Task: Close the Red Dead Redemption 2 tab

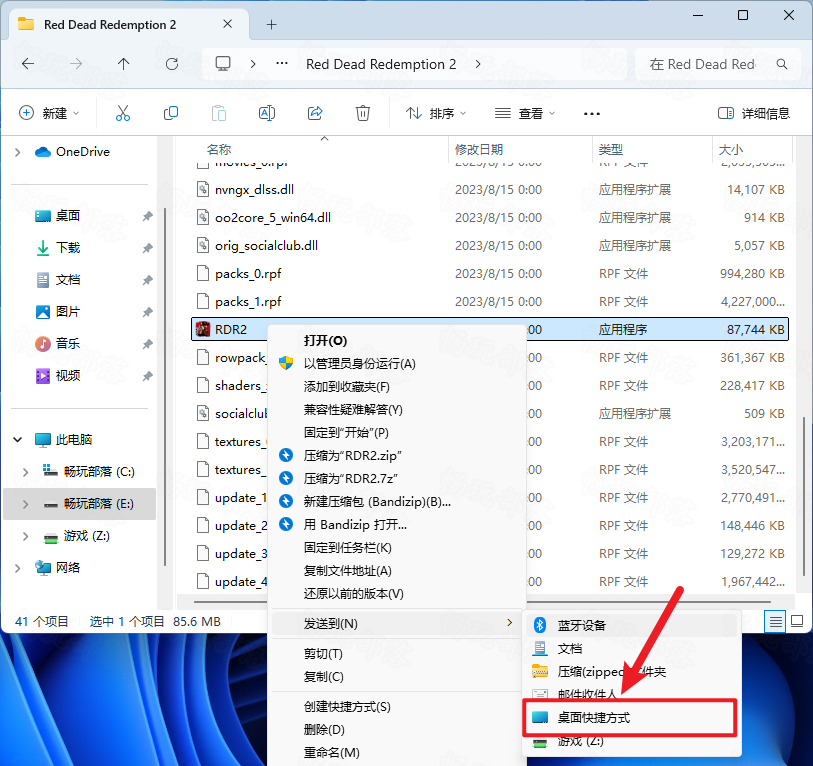Action: (227, 24)
